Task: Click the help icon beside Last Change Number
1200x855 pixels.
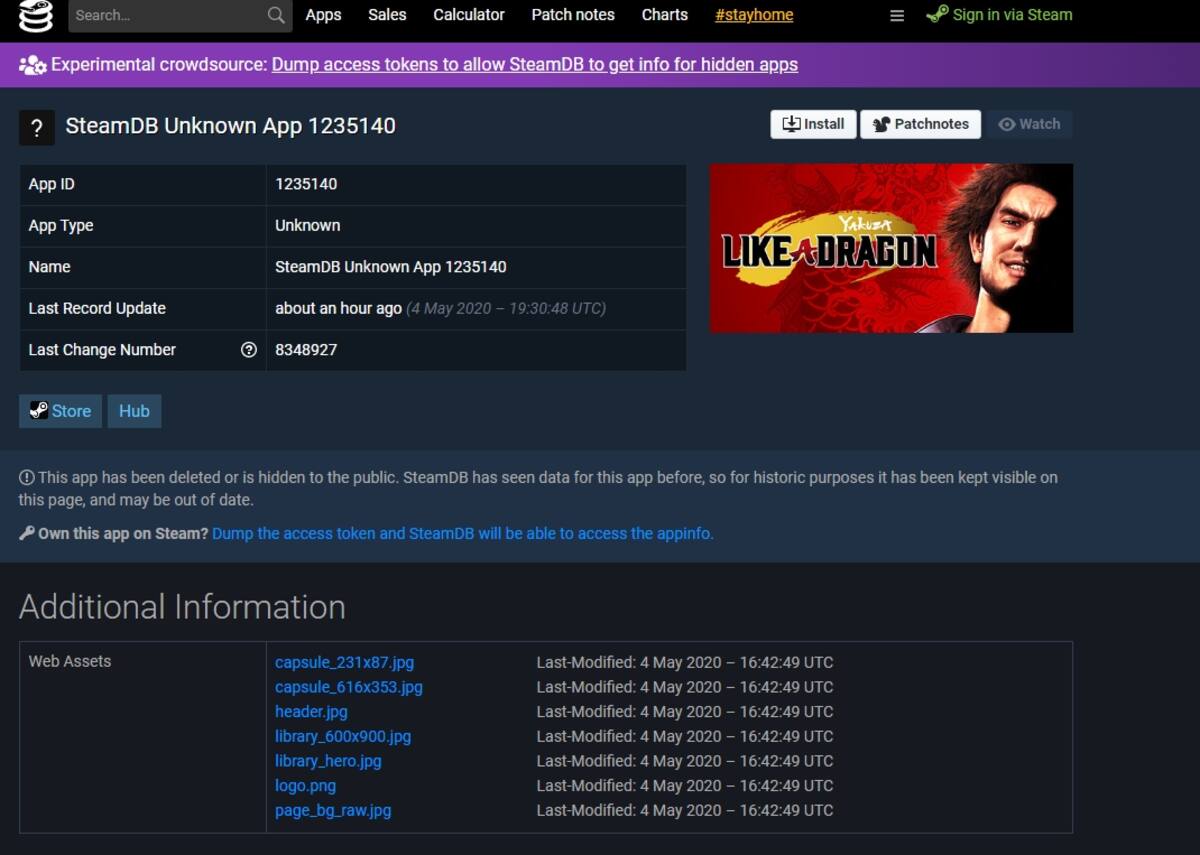Action: click(x=249, y=350)
